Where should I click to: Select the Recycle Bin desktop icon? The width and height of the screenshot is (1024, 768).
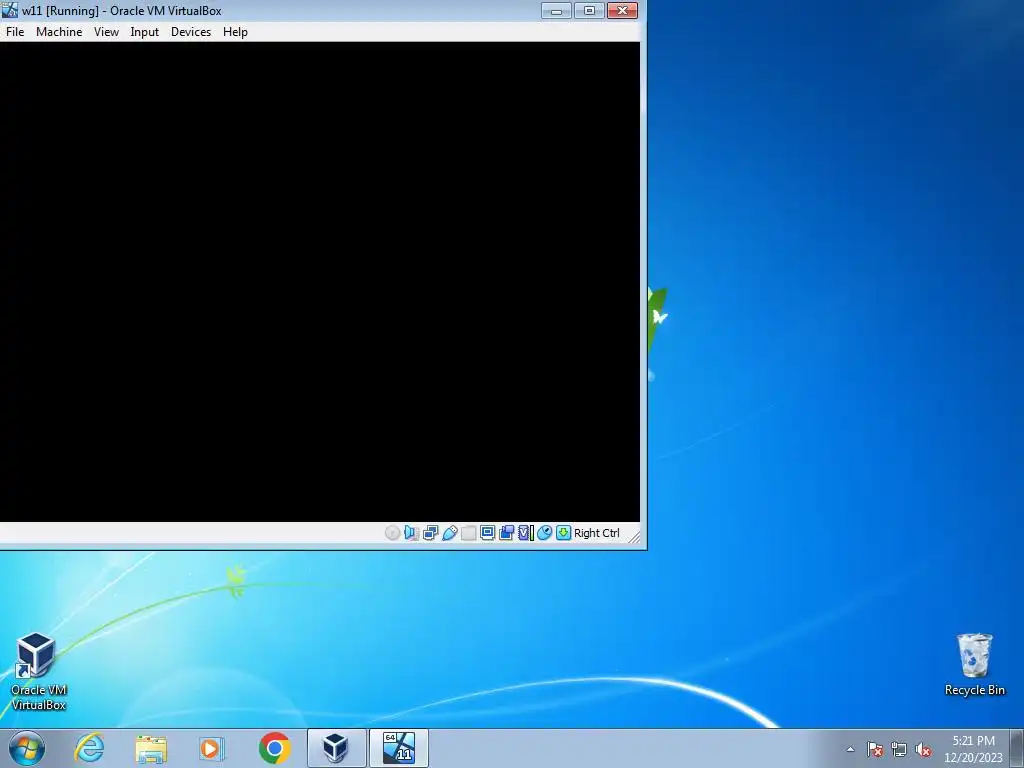(x=974, y=665)
